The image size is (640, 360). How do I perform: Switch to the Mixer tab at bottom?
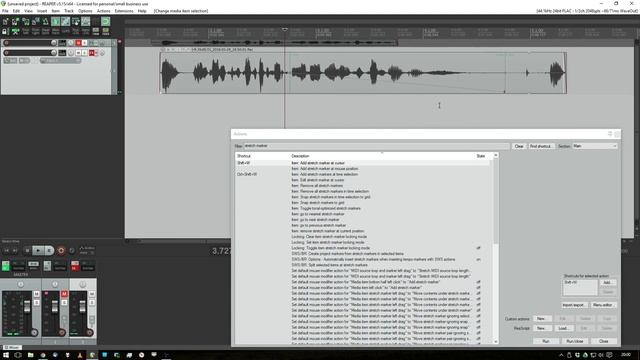[12, 347]
